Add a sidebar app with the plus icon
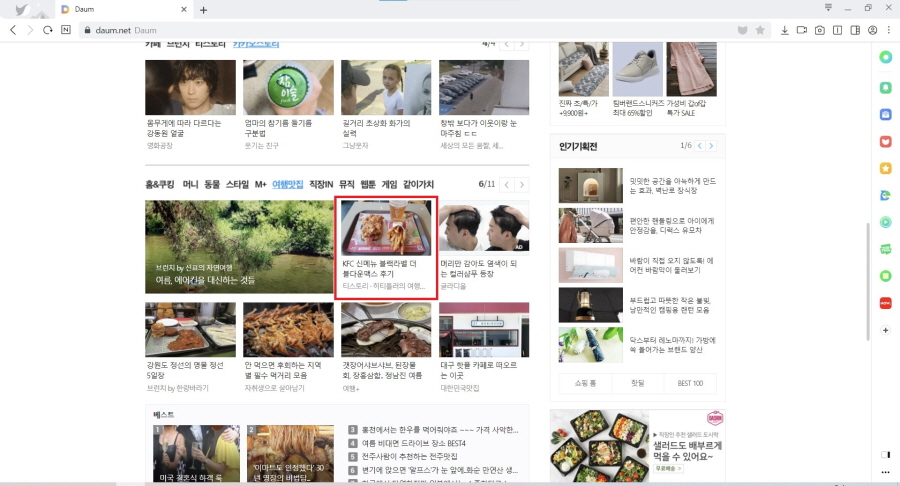Image resolution: width=900 pixels, height=486 pixels. click(x=886, y=330)
